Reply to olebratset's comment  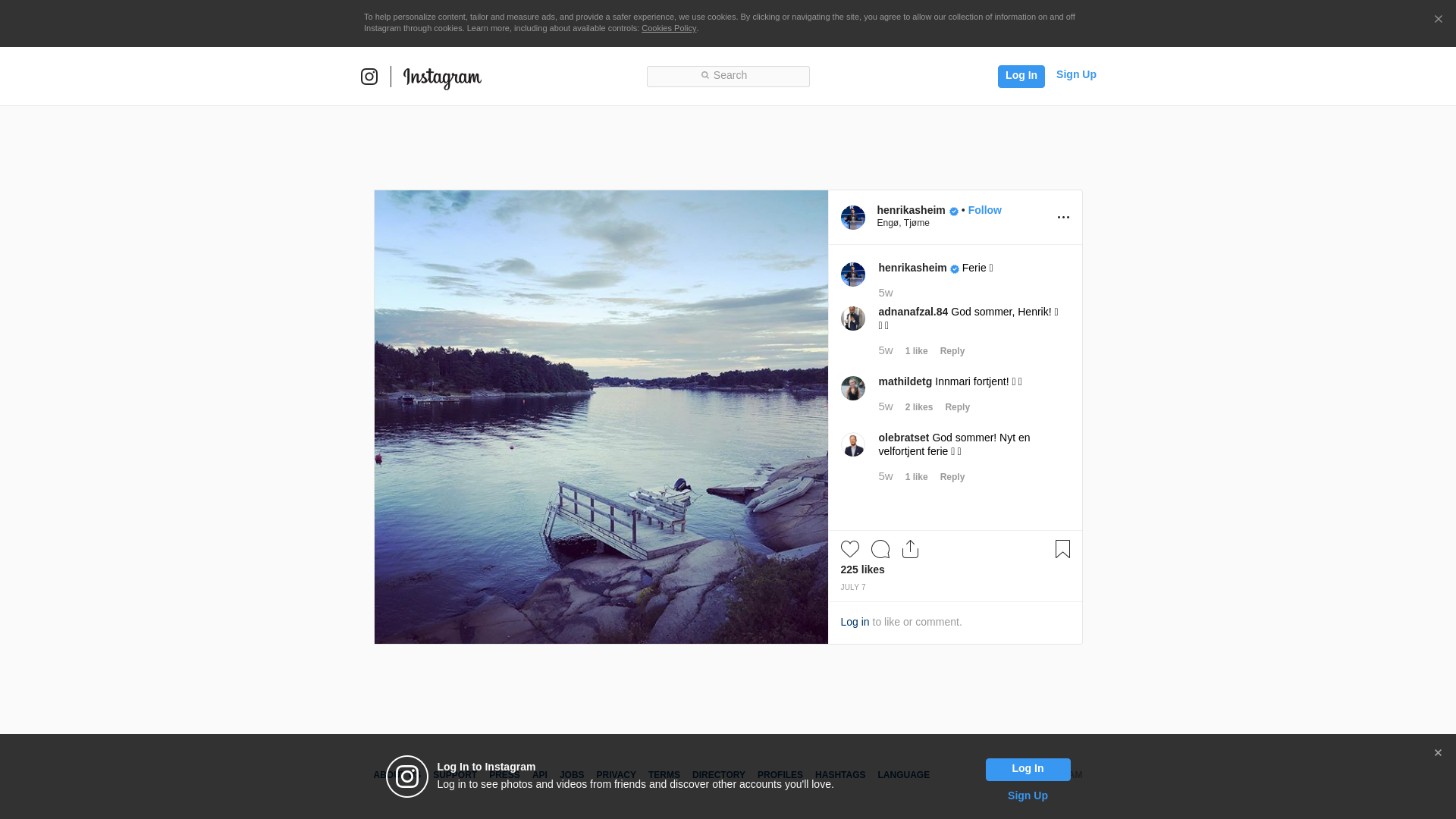(952, 477)
